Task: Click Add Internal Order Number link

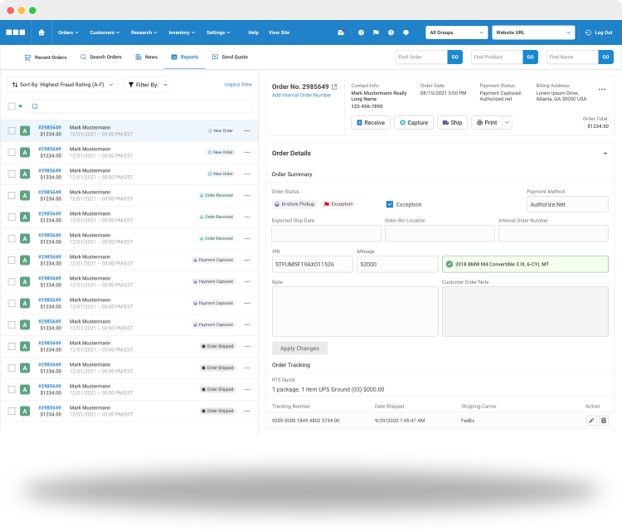Action: coord(301,95)
